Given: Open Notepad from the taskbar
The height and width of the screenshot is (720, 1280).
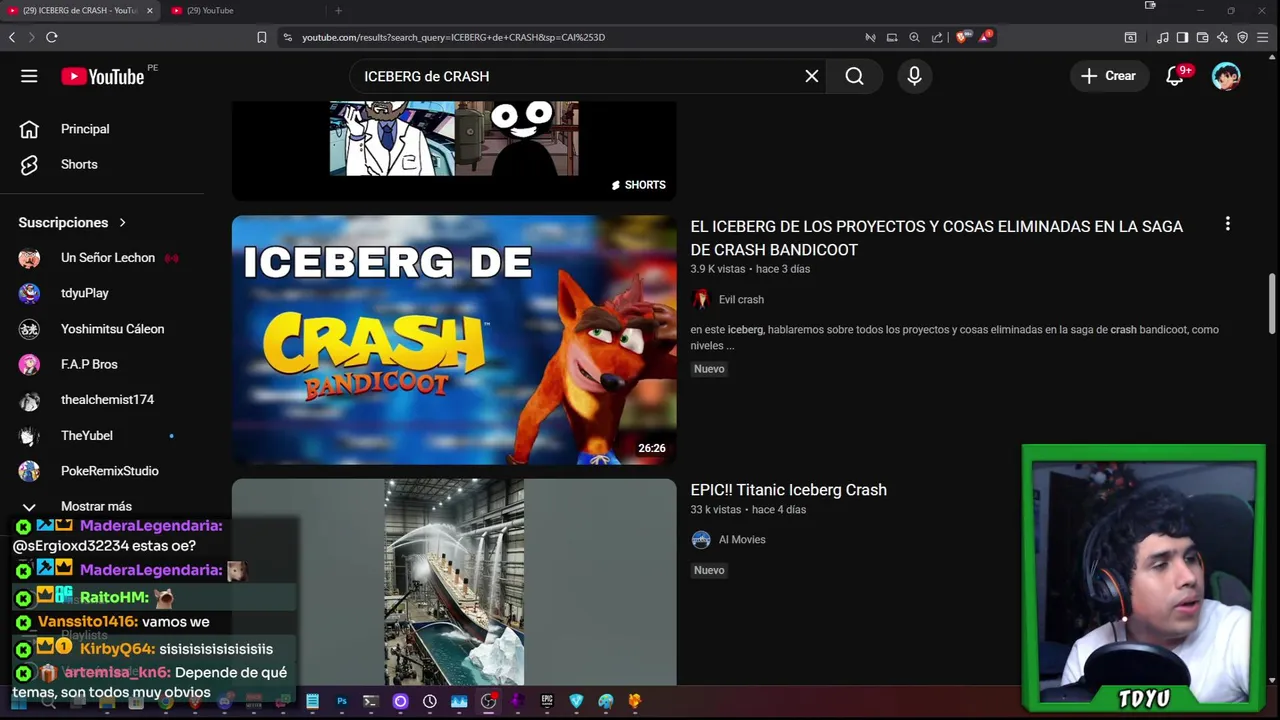Looking at the screenshot, I should coord(312,701).
